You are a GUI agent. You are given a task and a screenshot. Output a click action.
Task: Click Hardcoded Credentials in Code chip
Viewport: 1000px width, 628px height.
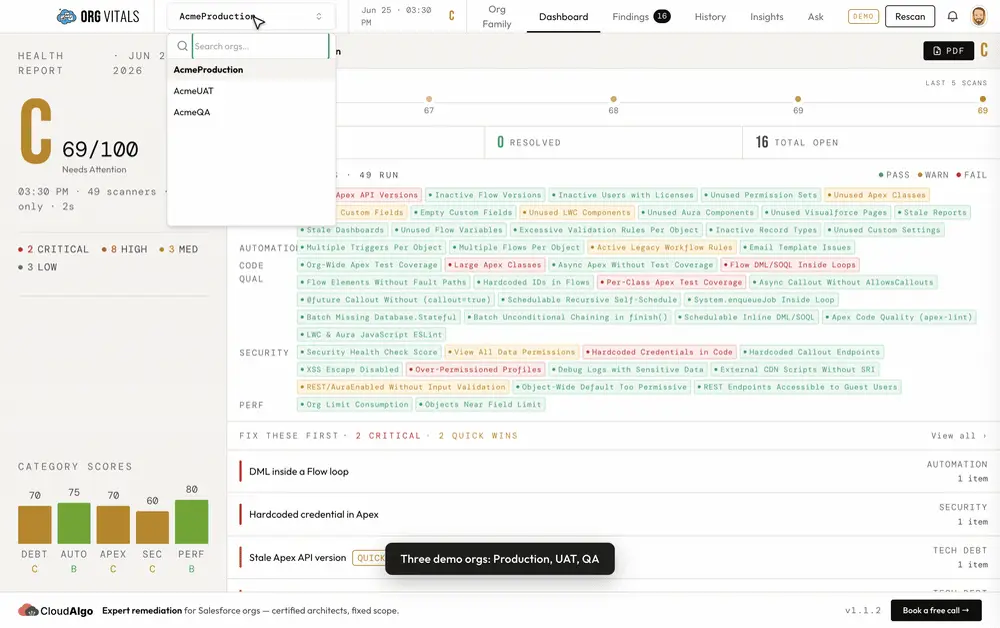tap(660, 352)
